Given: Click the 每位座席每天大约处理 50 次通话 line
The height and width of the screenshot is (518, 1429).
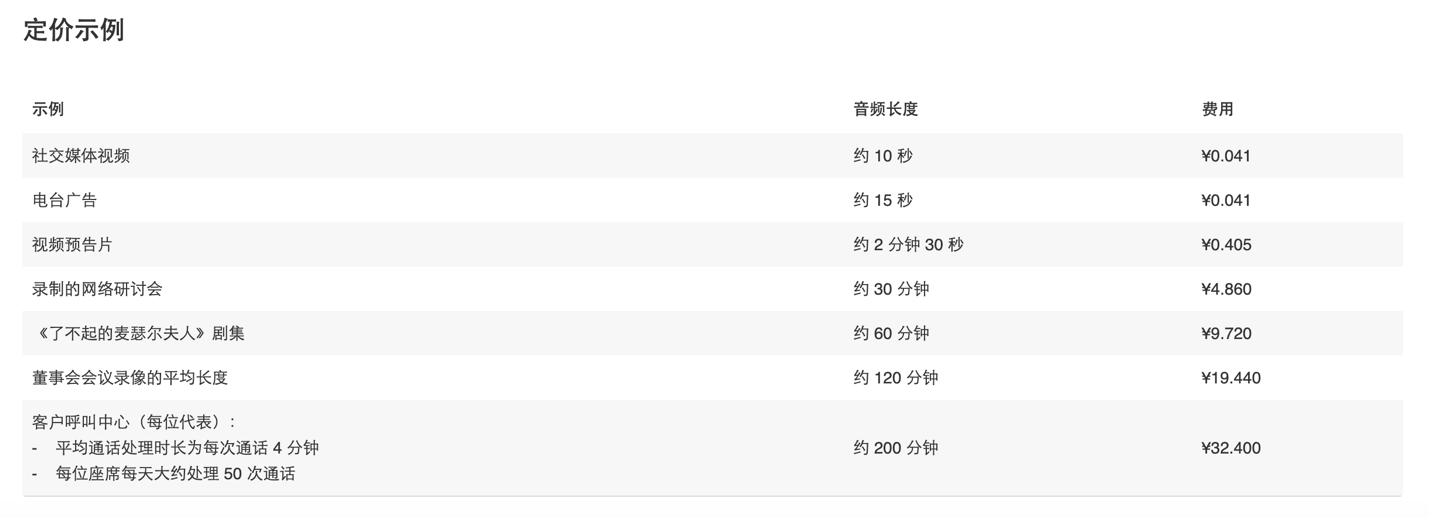Looking at the screenshot, I should click(x=175, y=474).
